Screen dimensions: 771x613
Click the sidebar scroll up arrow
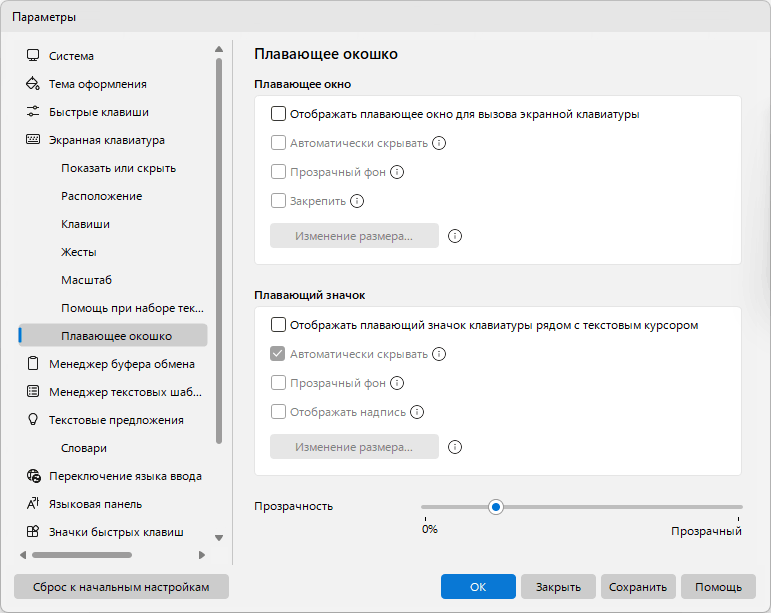coord(219,49)
